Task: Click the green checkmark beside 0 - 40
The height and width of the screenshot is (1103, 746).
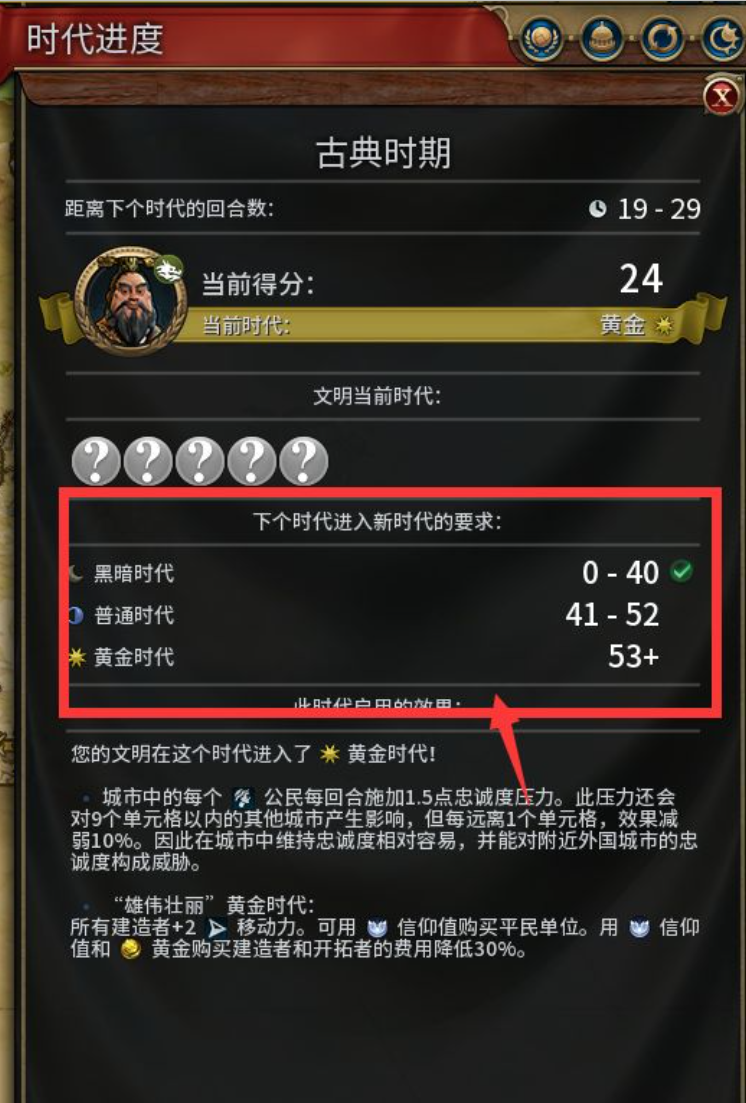Action: point(681,572)
